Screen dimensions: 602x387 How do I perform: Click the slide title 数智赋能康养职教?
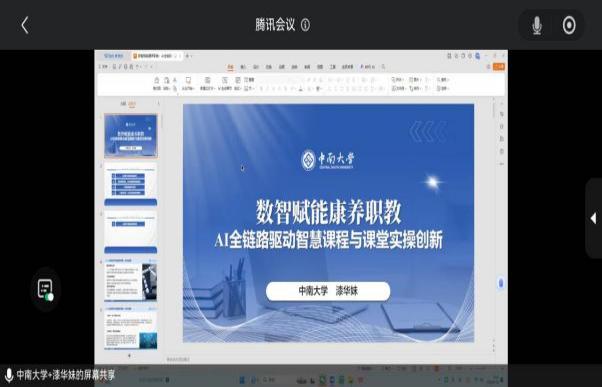329,212
